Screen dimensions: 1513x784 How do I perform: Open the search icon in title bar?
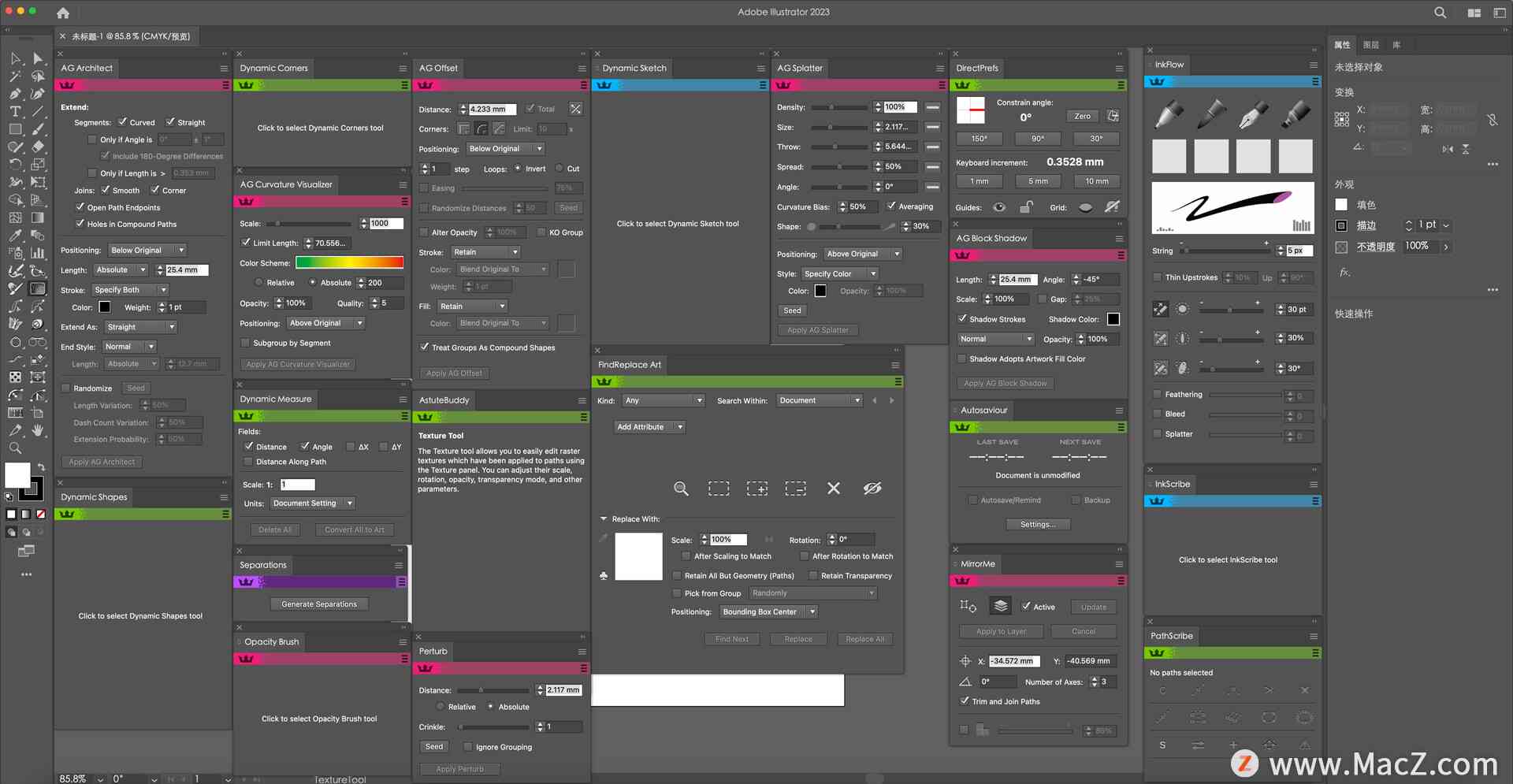[1440, 13]
